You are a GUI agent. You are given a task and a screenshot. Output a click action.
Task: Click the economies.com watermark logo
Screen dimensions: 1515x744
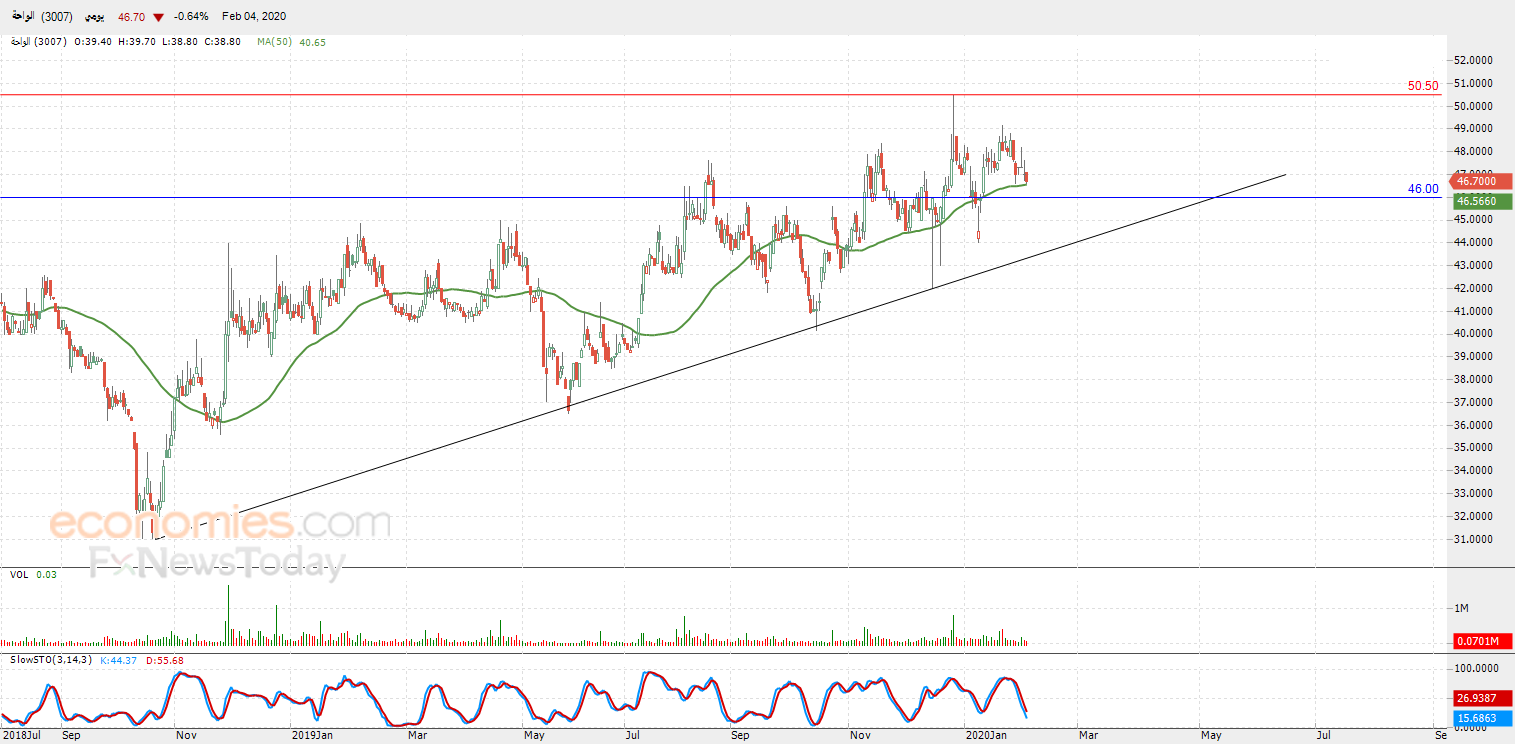[220, 522]
